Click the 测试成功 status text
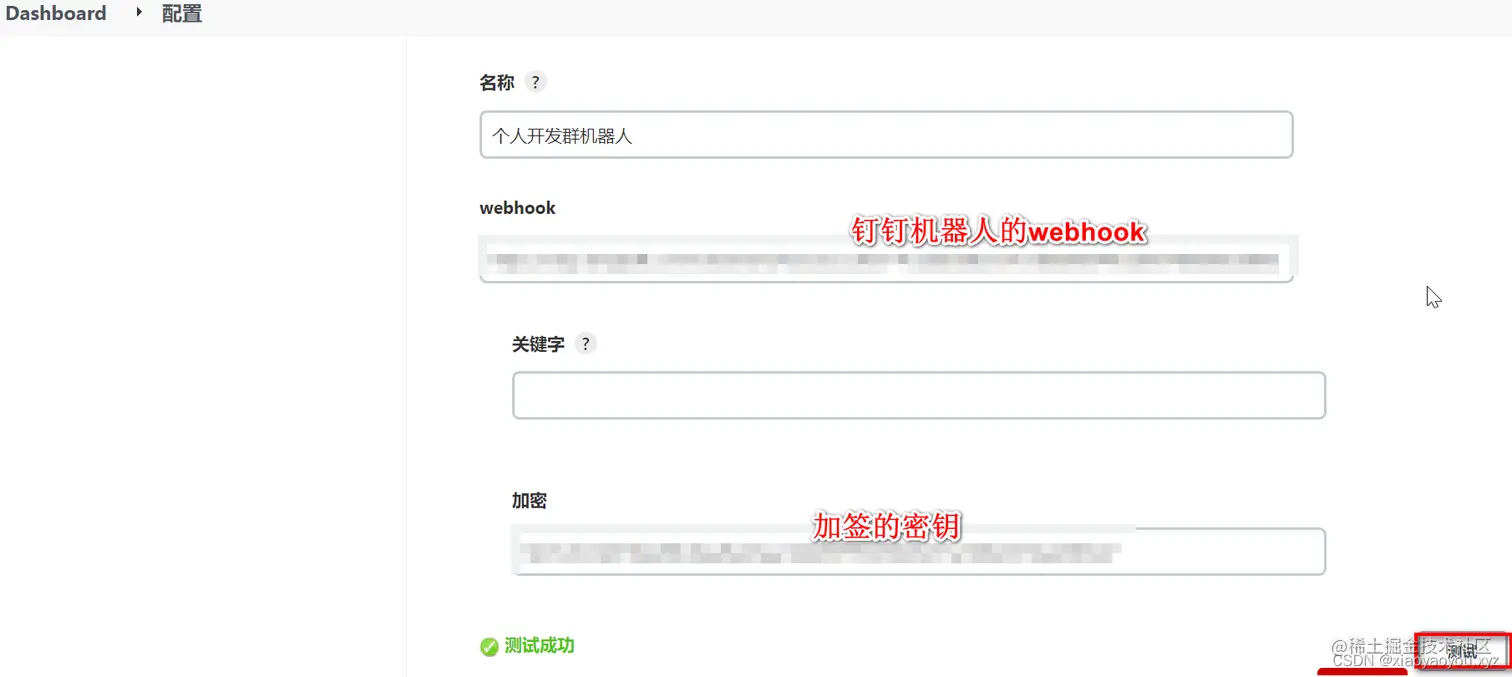The width and height of the screenshot is (1512, 677). (x=539, y=646)
